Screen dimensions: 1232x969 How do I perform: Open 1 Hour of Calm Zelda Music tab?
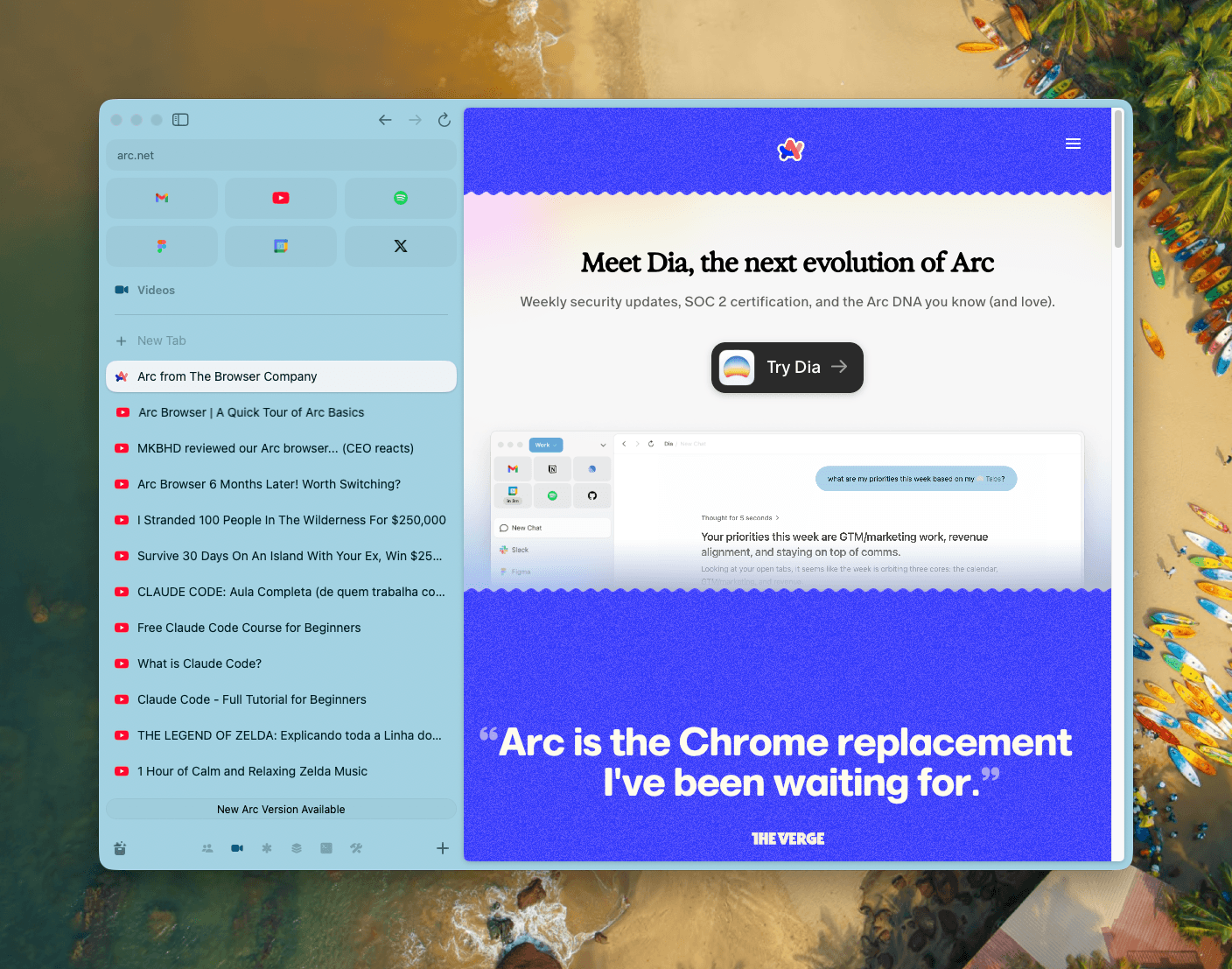(281, 771)
